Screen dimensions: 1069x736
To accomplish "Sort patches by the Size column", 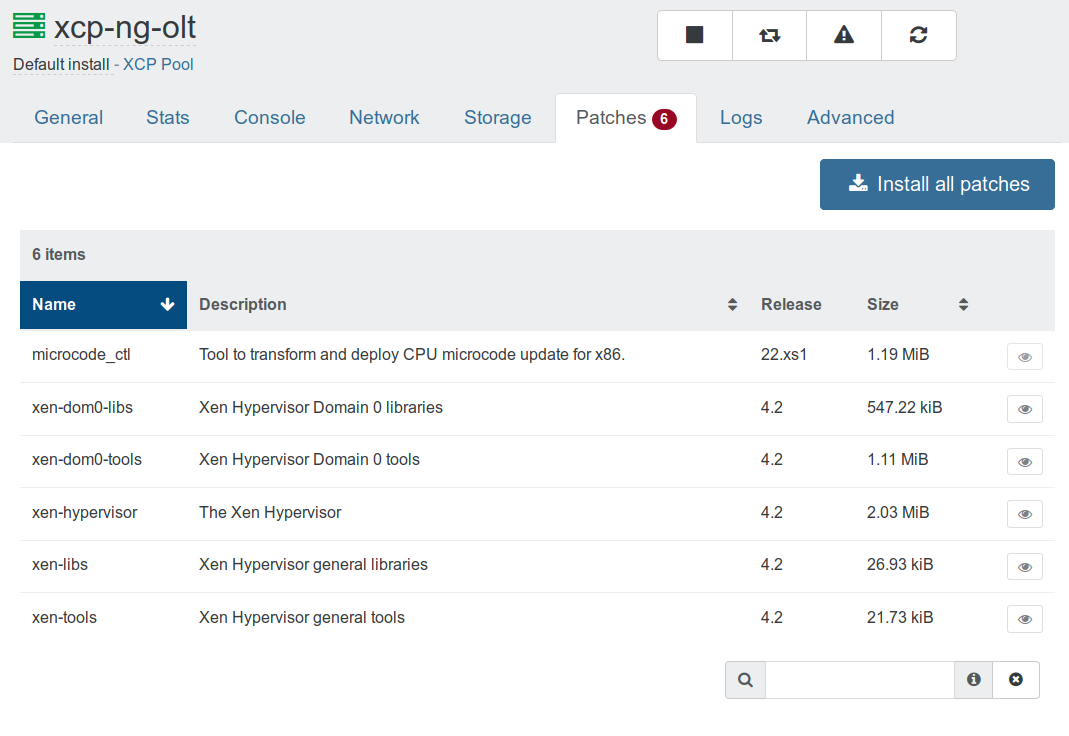I will (918, 305).
